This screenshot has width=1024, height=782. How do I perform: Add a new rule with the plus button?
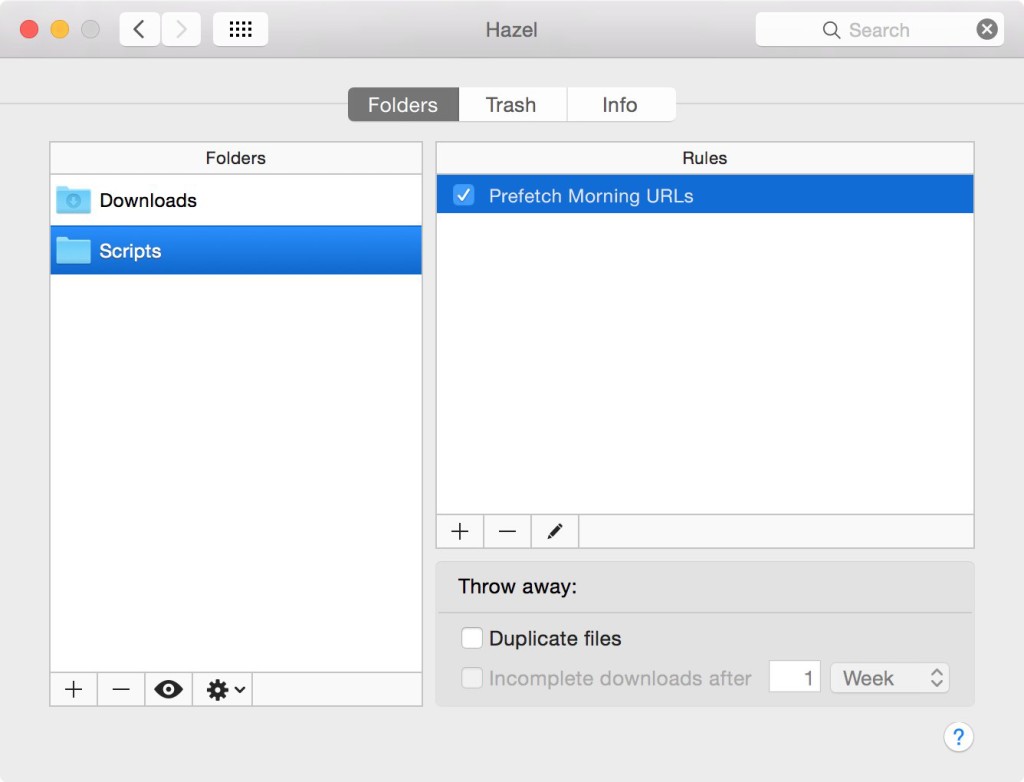click(460, 531)
